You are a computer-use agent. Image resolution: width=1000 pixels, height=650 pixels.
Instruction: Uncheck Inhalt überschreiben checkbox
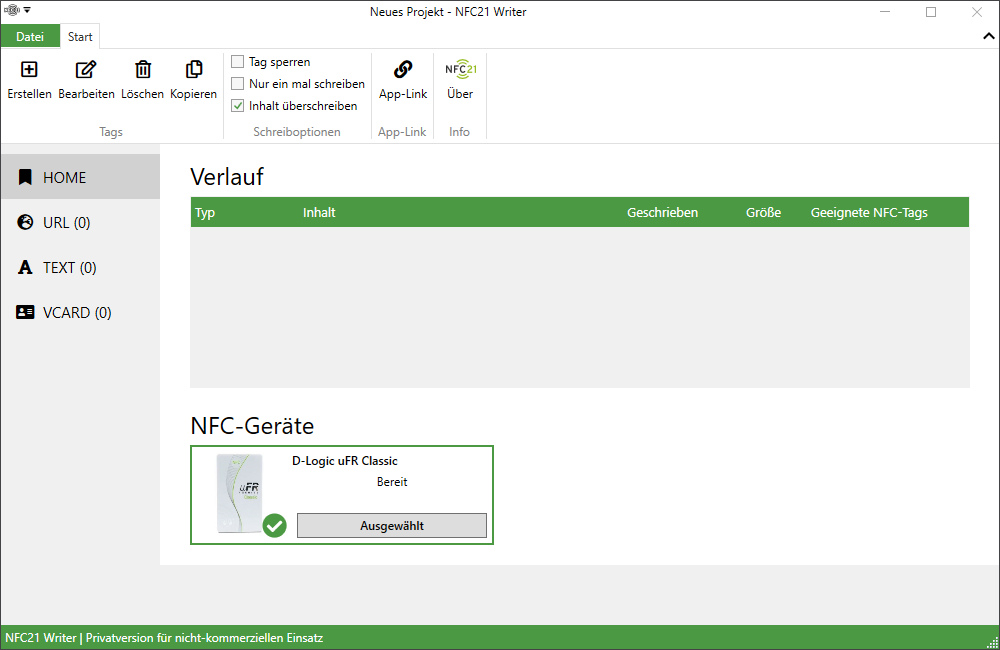click(x=238, y=106)
